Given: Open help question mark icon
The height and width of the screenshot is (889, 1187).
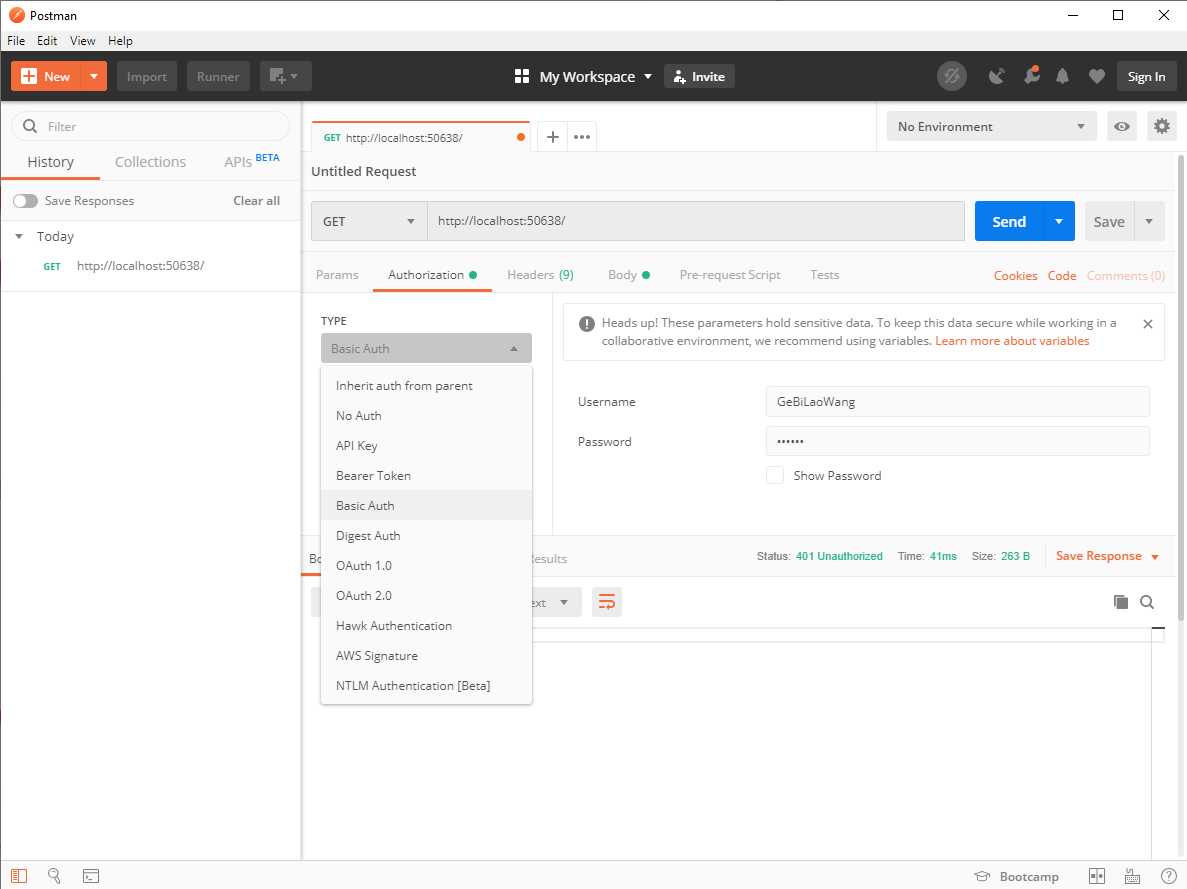Looking at the screenshot, I should (1168, 876).
